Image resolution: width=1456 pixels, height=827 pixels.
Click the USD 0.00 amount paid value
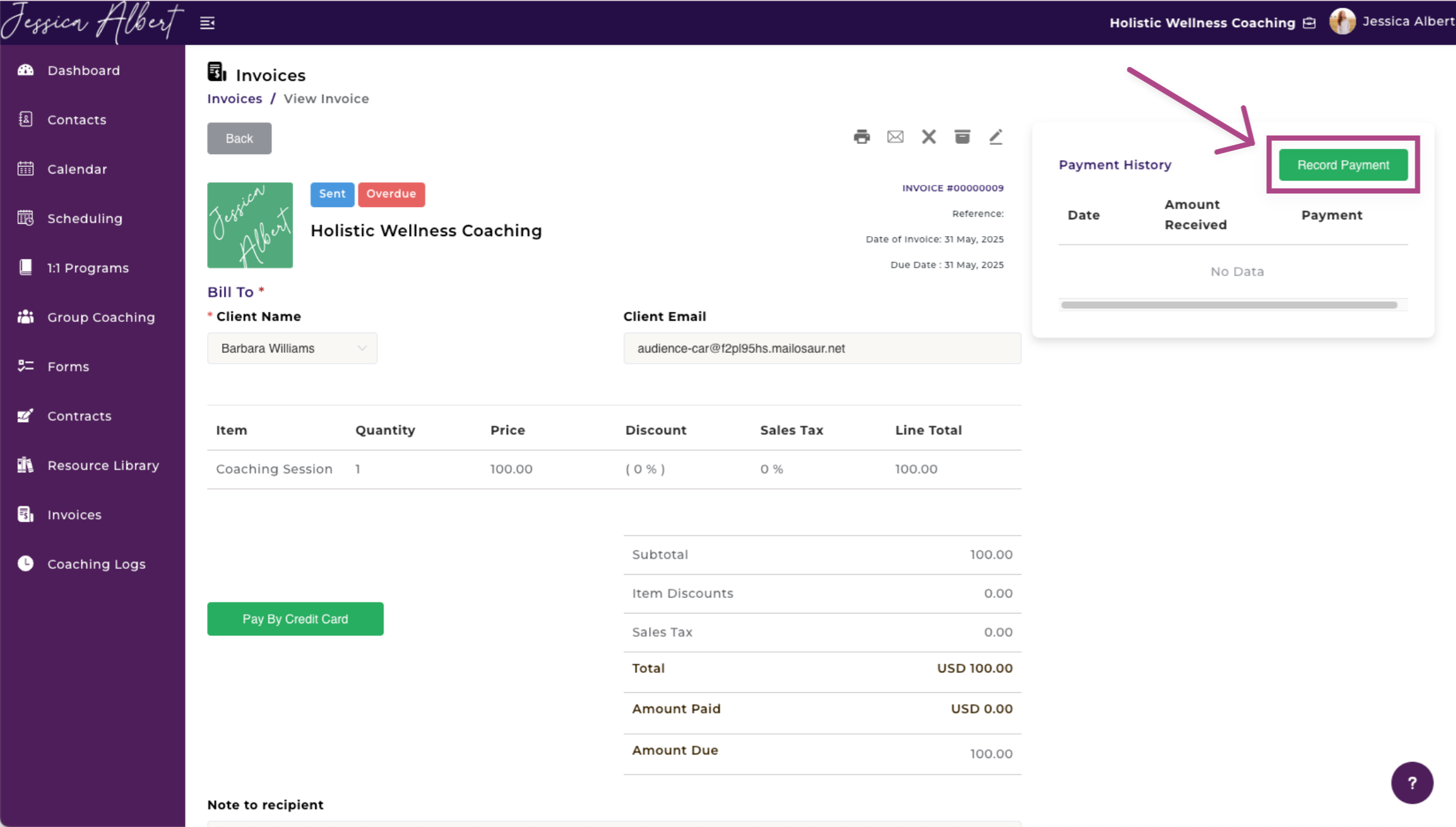982,708
